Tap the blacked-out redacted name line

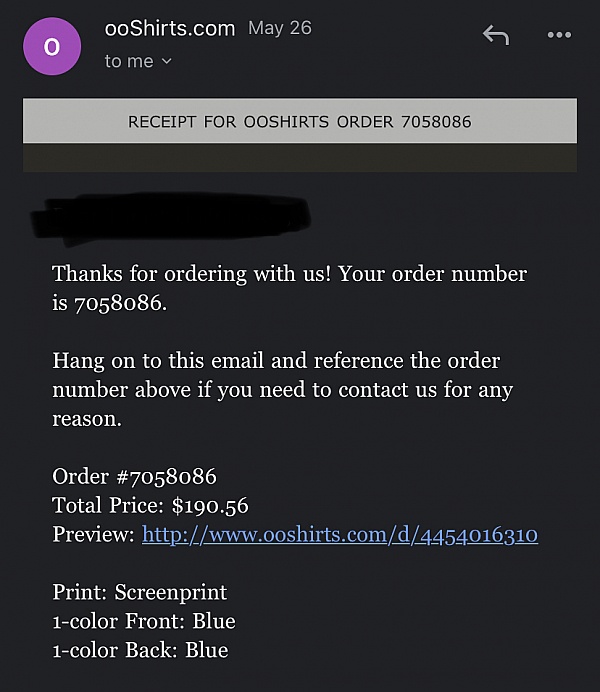coord(171,217)
